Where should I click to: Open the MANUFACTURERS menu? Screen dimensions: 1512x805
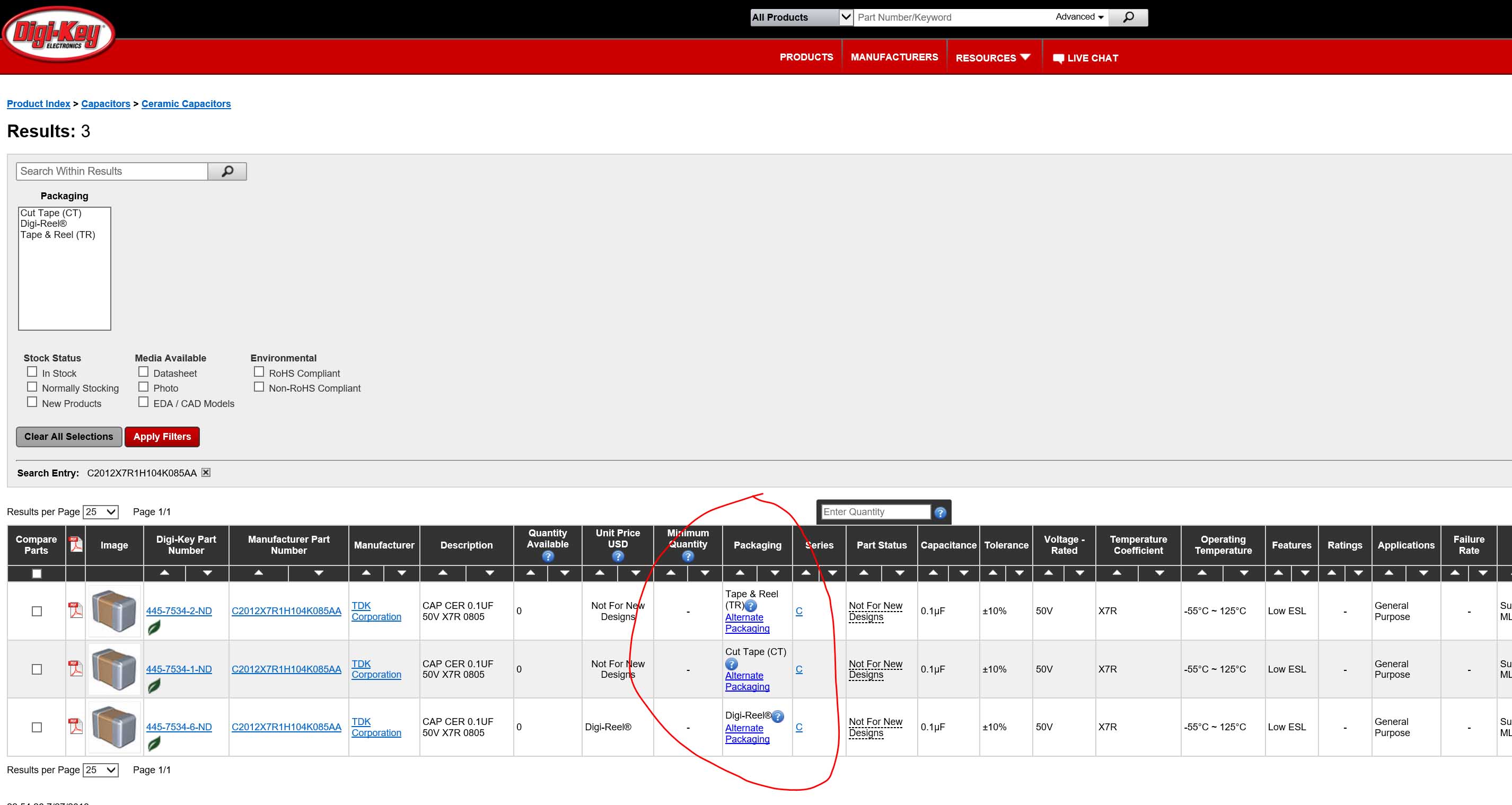[894, 57]
